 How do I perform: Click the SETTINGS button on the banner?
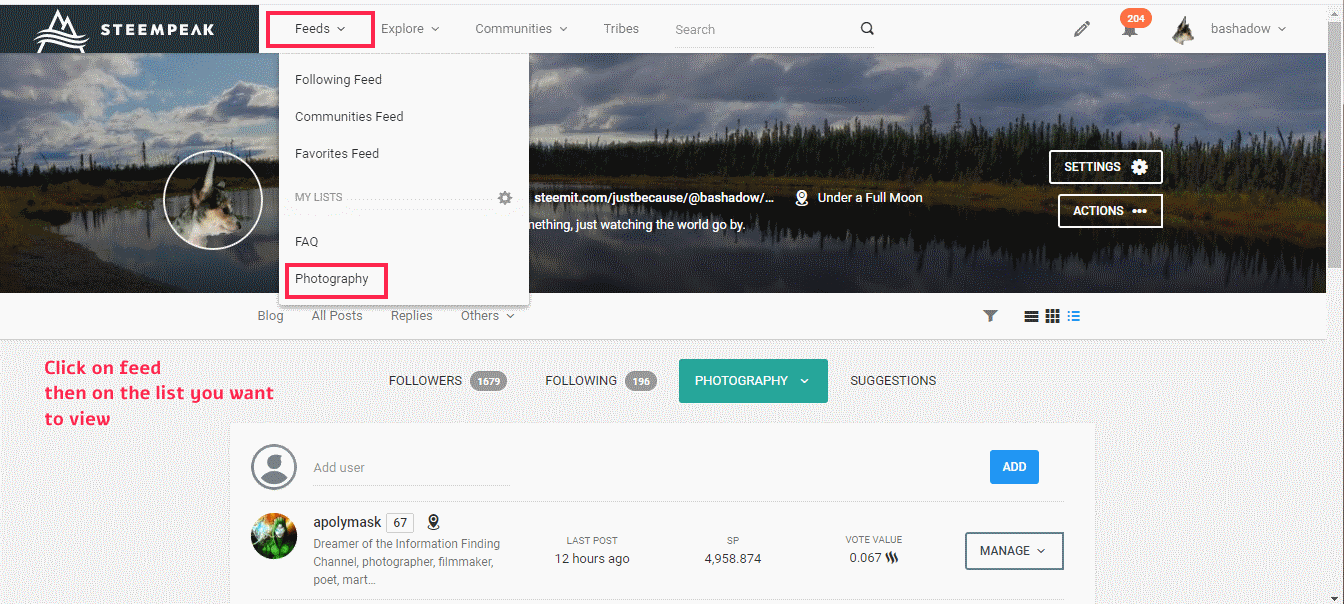1105,167
